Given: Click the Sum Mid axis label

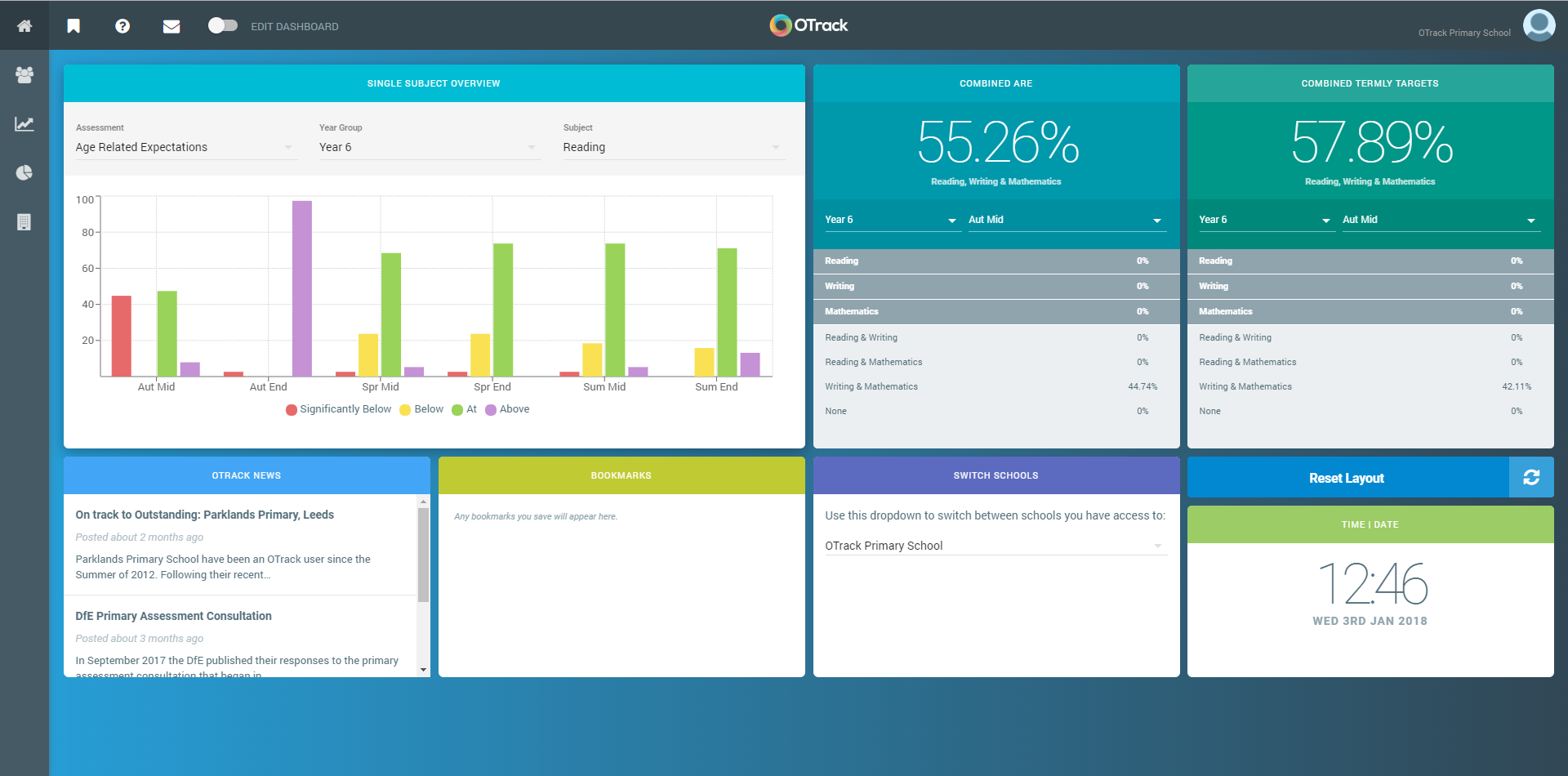Looking at the screenshot, I should [604, 387].
